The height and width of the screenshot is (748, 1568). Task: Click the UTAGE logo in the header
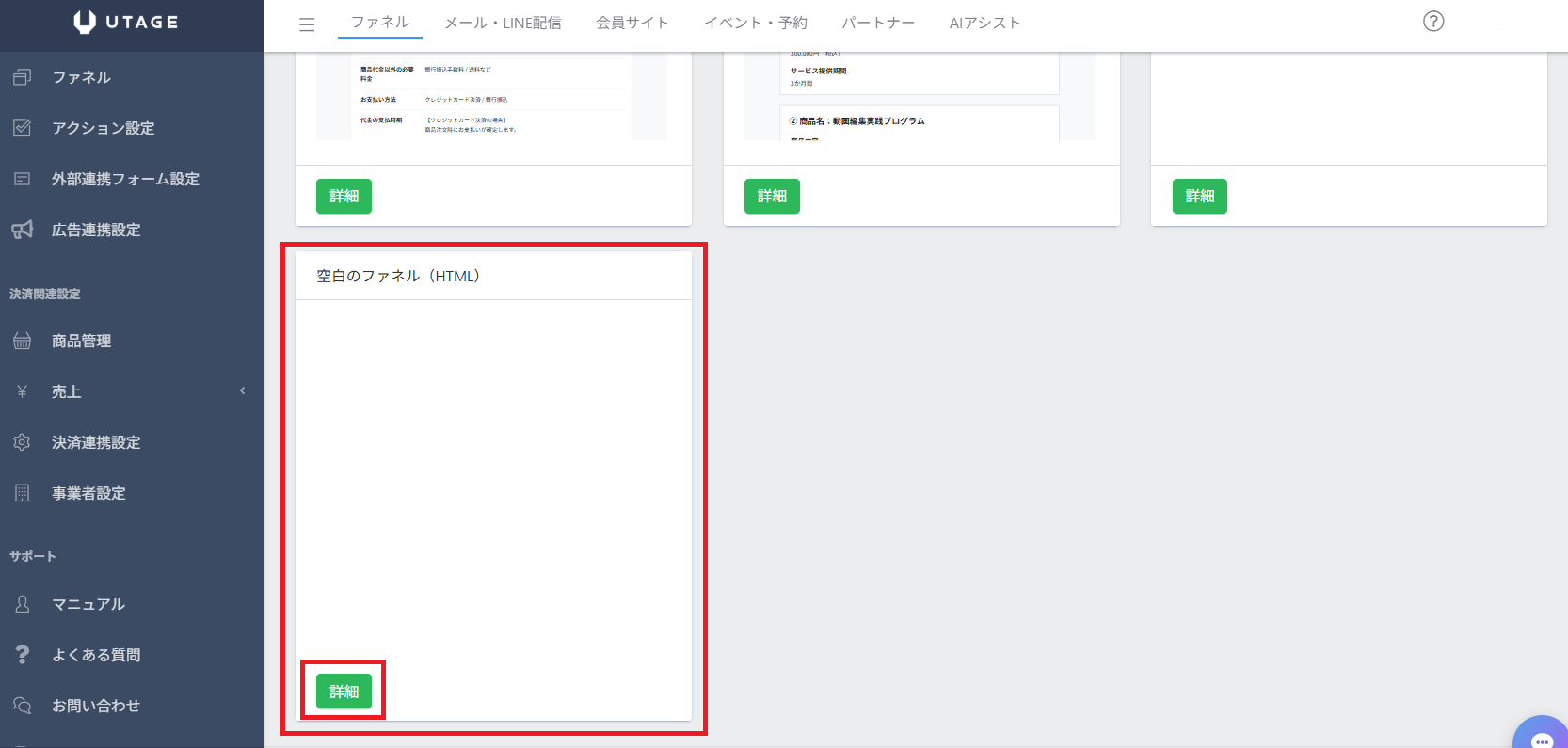[x=126, y=23]
